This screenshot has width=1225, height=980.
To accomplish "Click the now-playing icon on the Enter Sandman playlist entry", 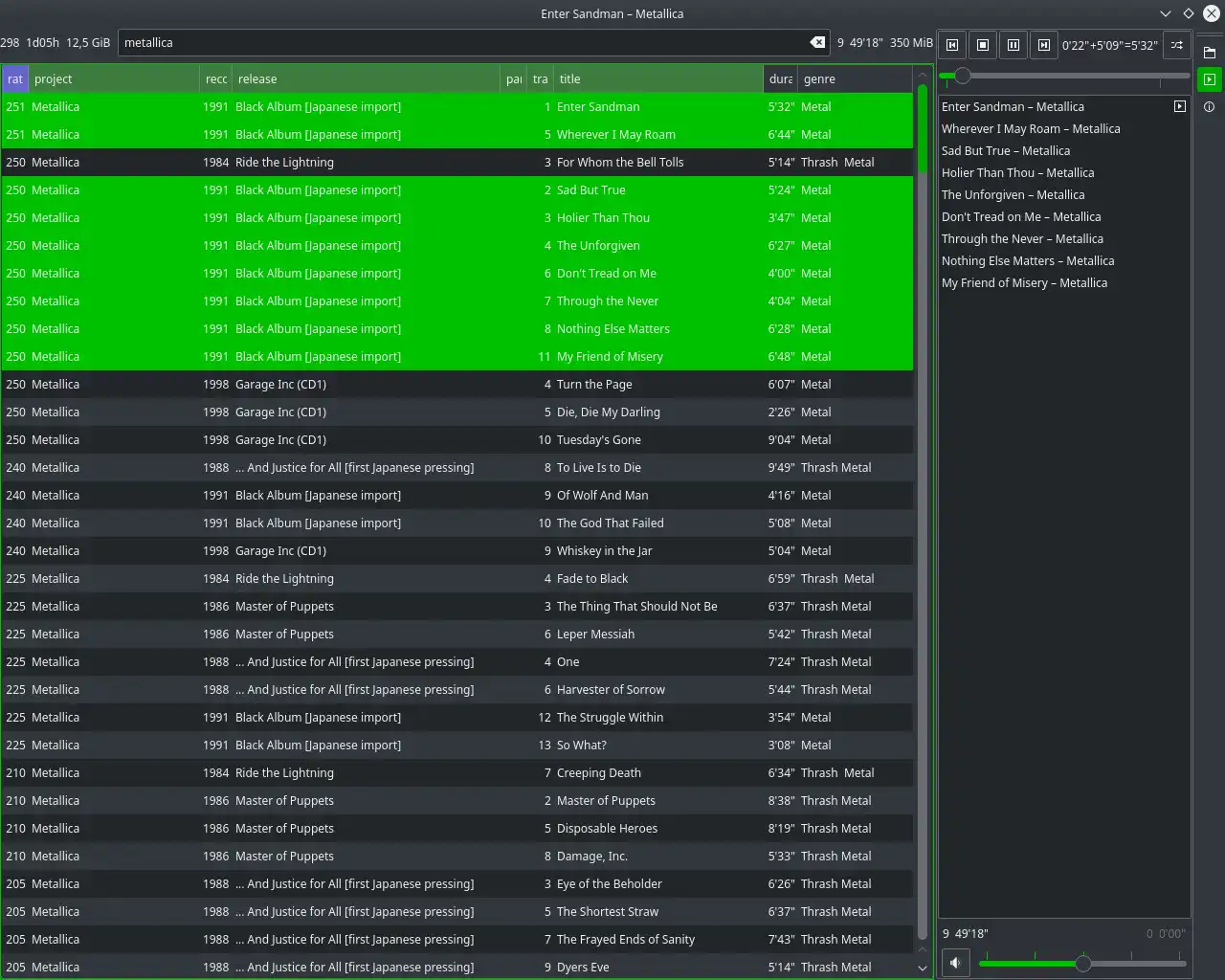I will coord(1180,106).
